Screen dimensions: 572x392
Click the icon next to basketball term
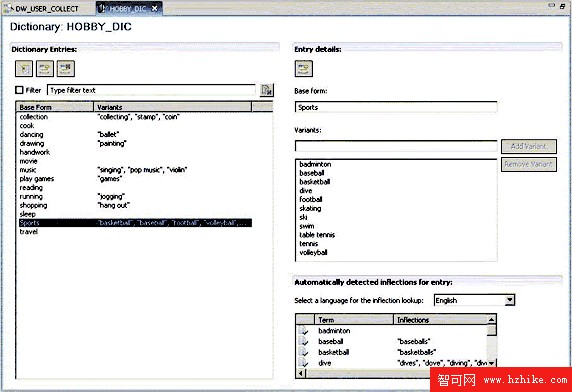304,352
